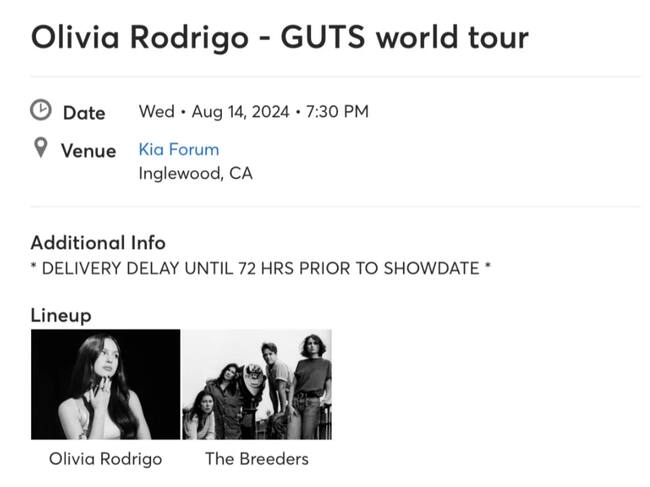
Task: Click the 'Wed' weekday text
Action: (154, 111)
